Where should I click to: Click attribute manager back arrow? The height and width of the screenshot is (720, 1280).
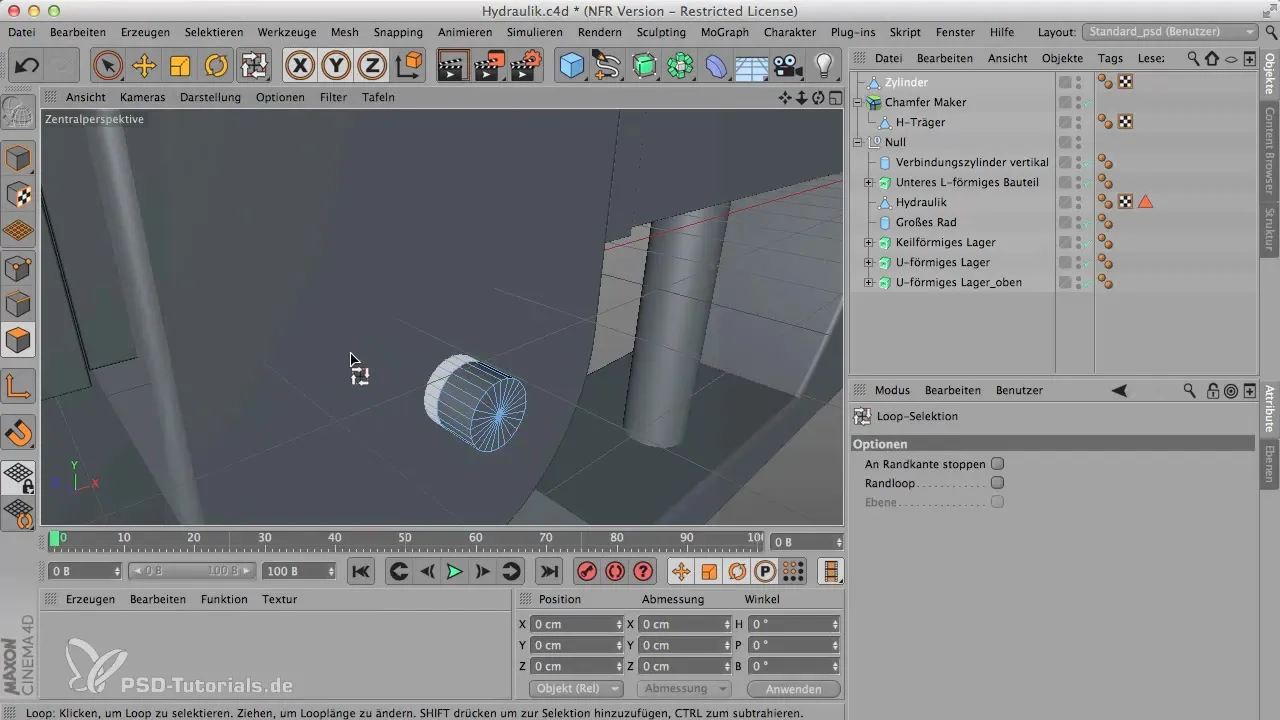tap(1120, 390)
